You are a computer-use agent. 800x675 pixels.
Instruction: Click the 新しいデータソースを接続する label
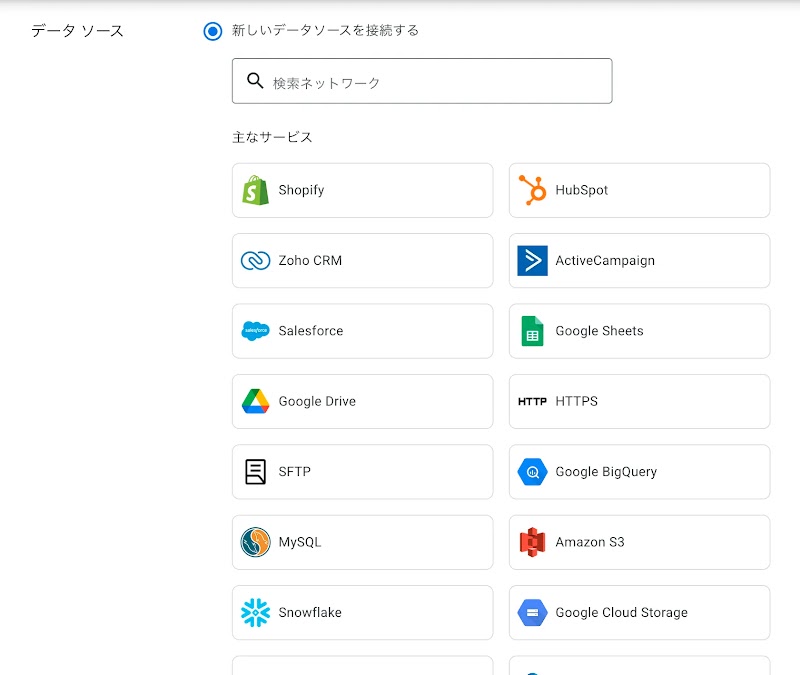point(325,31)
